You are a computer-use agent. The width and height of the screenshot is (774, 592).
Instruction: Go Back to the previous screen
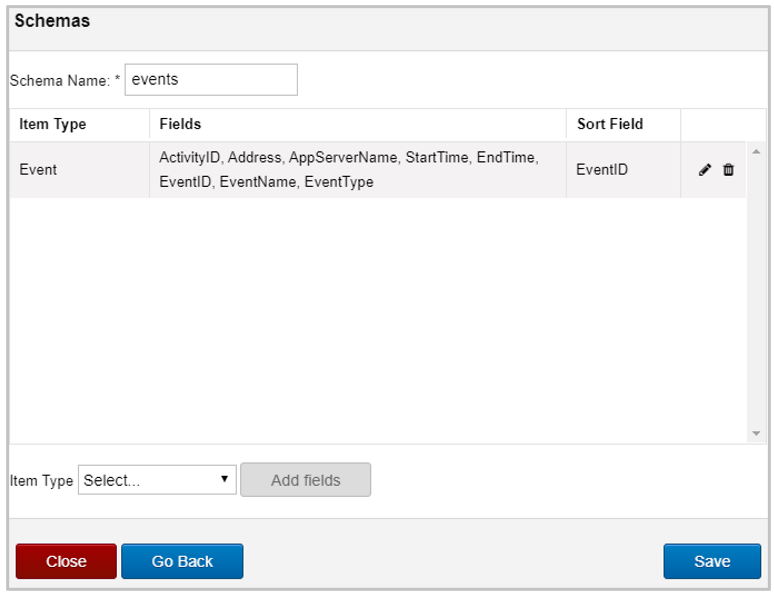[182, 561]
